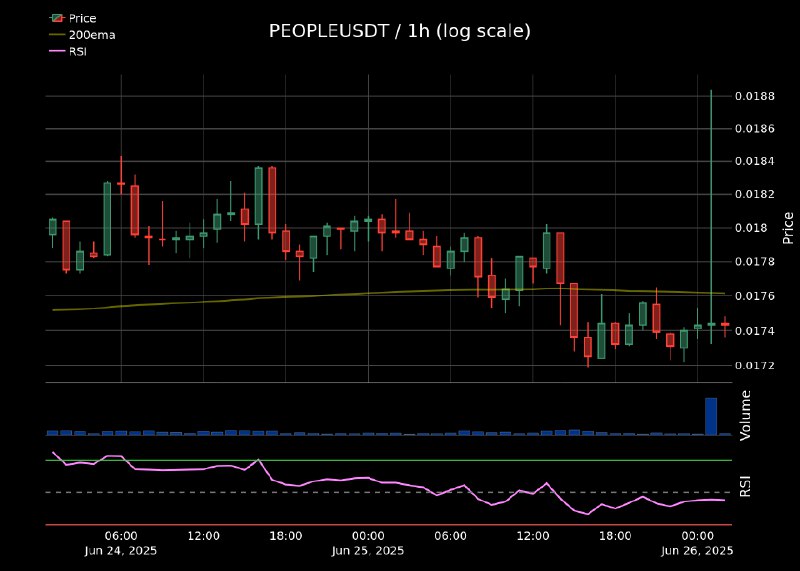
Task: Click the 'Jun 24, 2025' date label
Action: [x=121, y=551]
